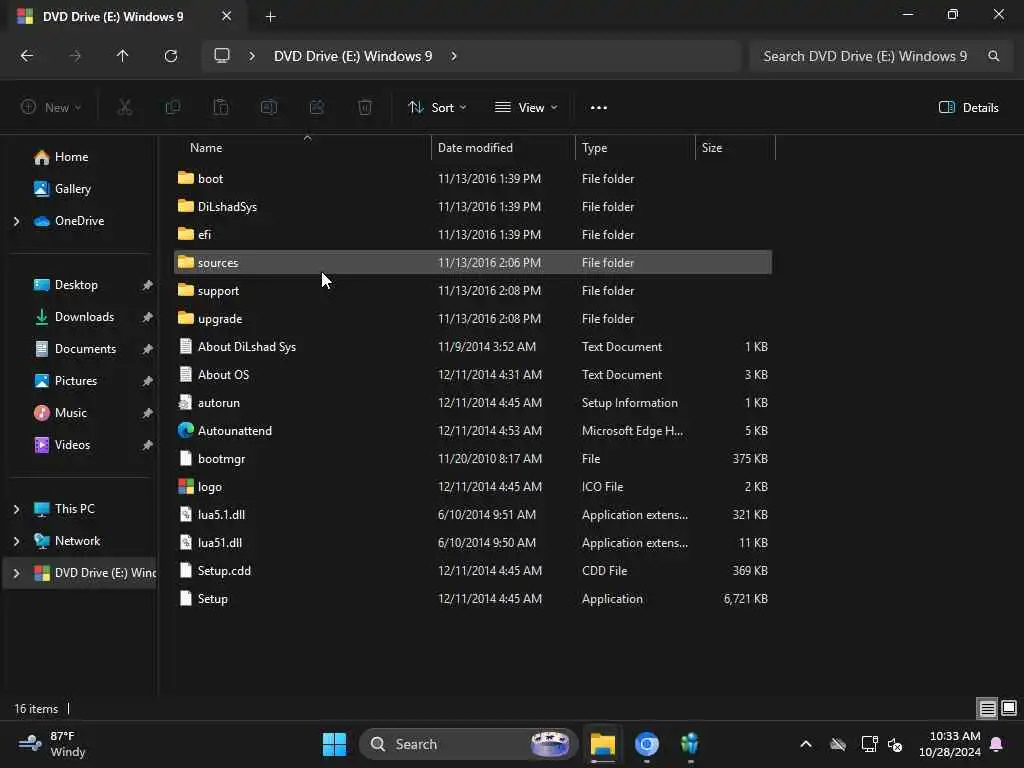Open Pictures quick access folder

pyautogui.click(x=75, y=381)
